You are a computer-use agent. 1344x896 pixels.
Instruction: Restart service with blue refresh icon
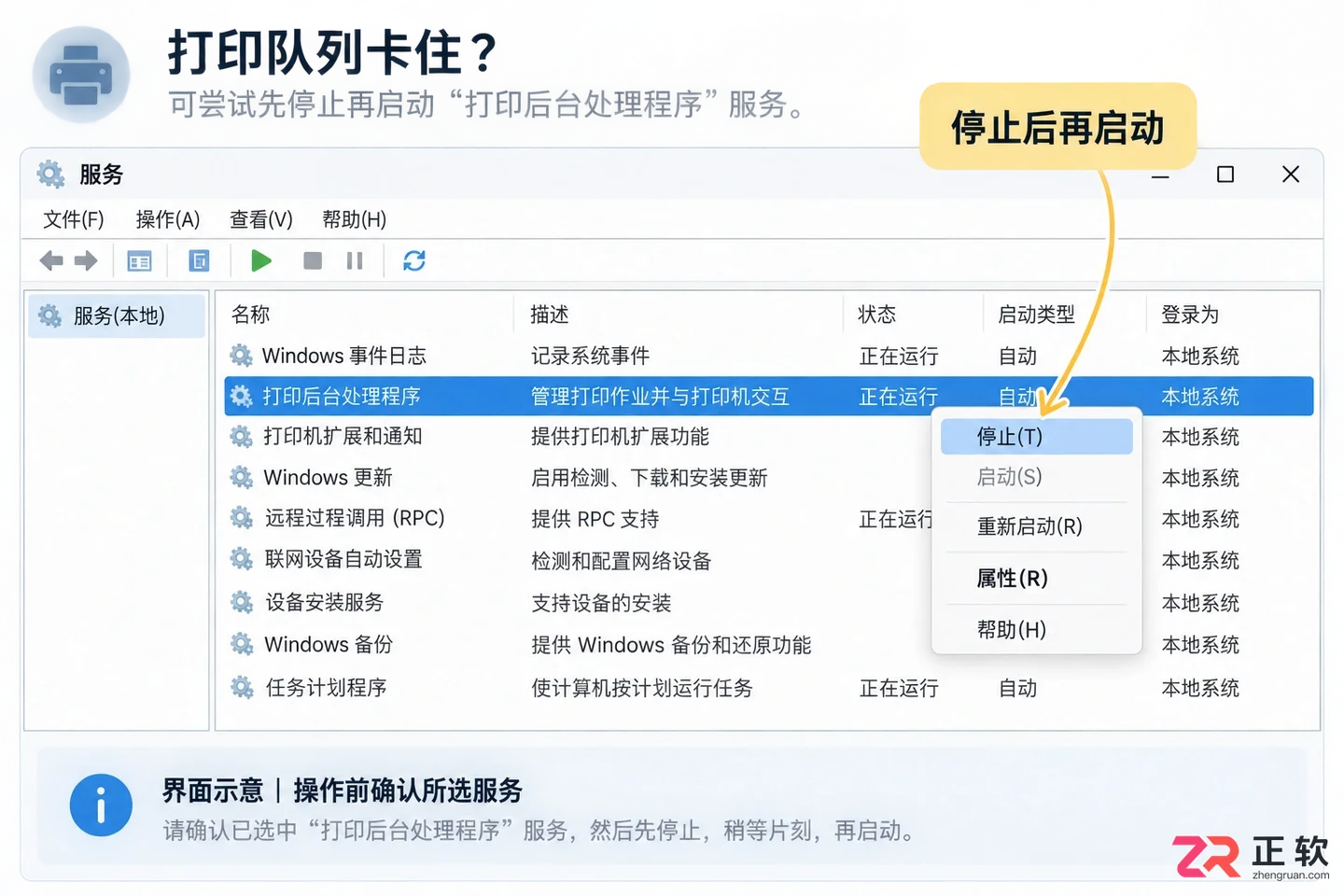tap(414, 260)
